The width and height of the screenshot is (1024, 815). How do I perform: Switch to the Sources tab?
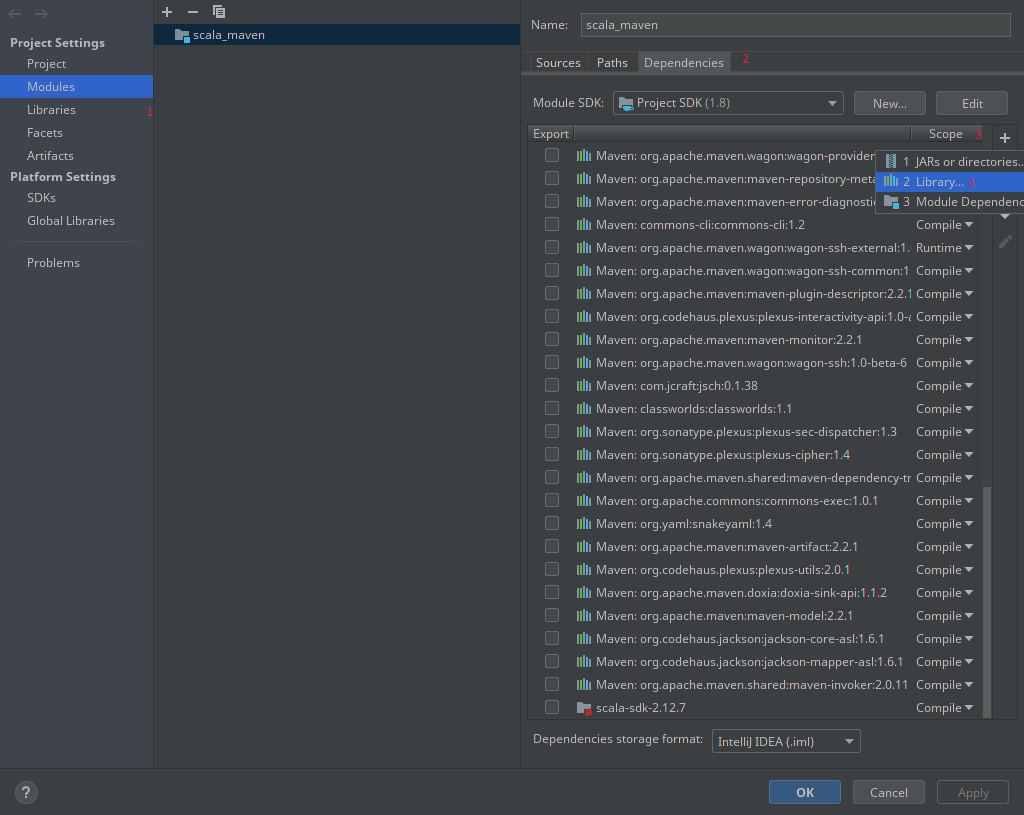tap(557, 61)
